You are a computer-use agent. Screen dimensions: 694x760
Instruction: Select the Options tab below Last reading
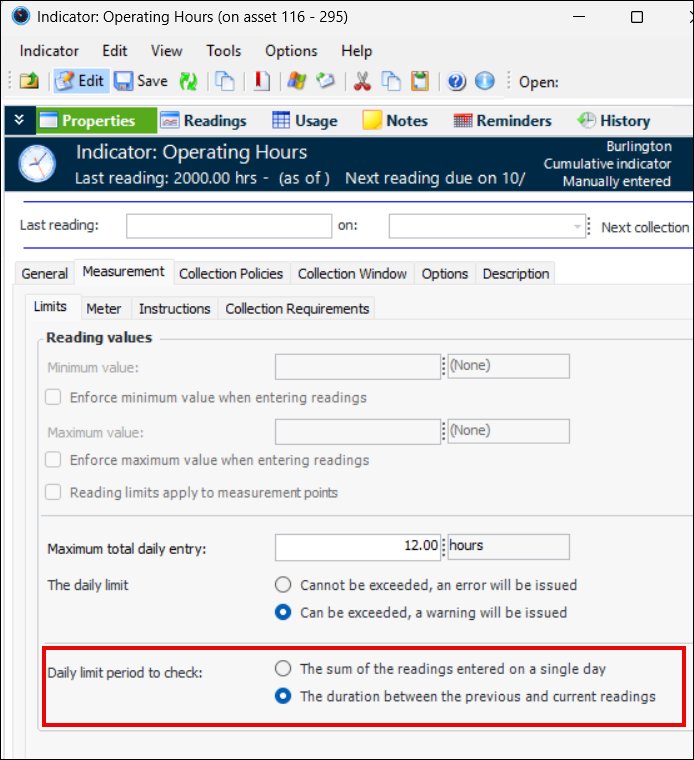[445, 273]
